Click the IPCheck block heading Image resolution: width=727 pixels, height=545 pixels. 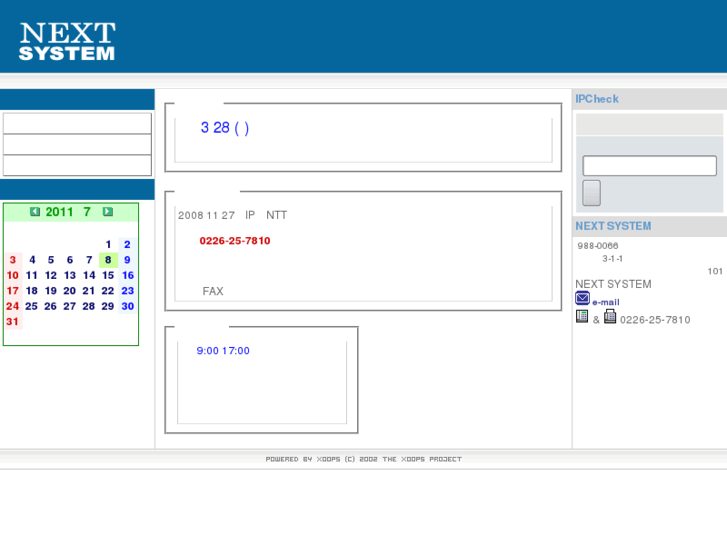point(597,99)
